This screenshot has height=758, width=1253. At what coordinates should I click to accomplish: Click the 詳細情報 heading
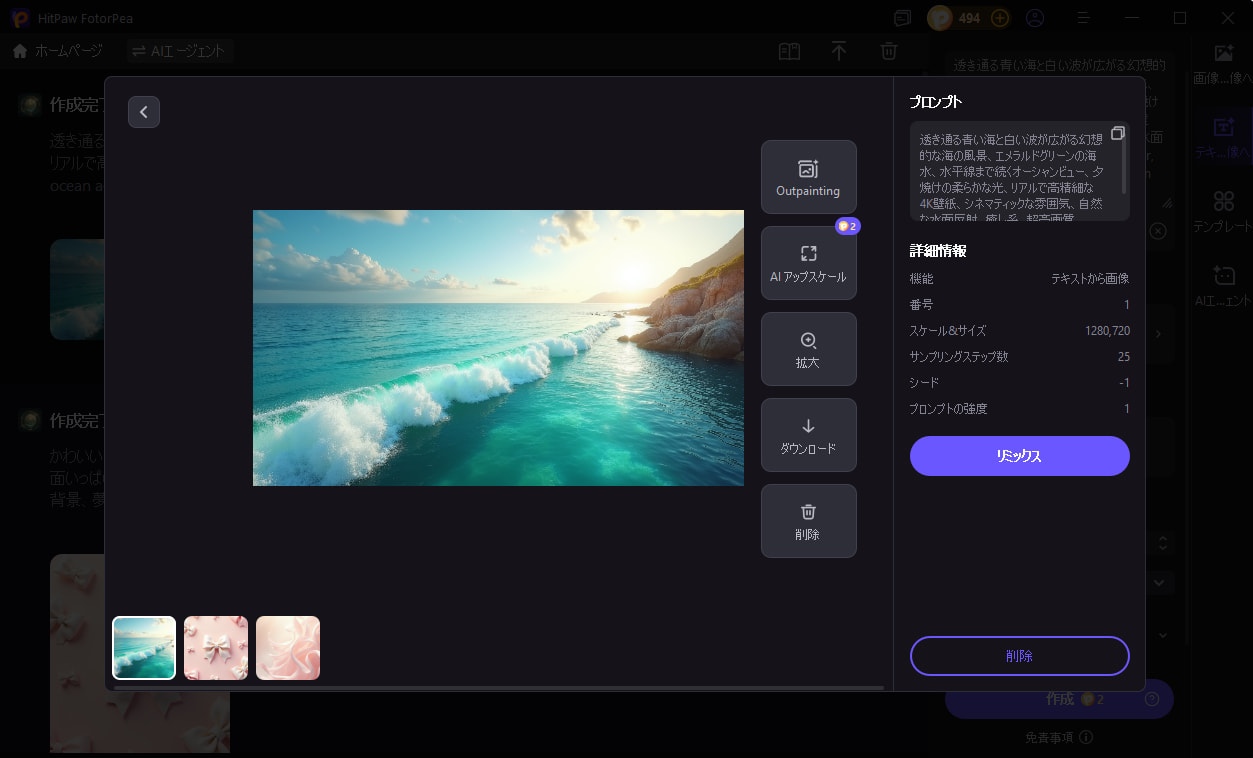click(938, 251)
